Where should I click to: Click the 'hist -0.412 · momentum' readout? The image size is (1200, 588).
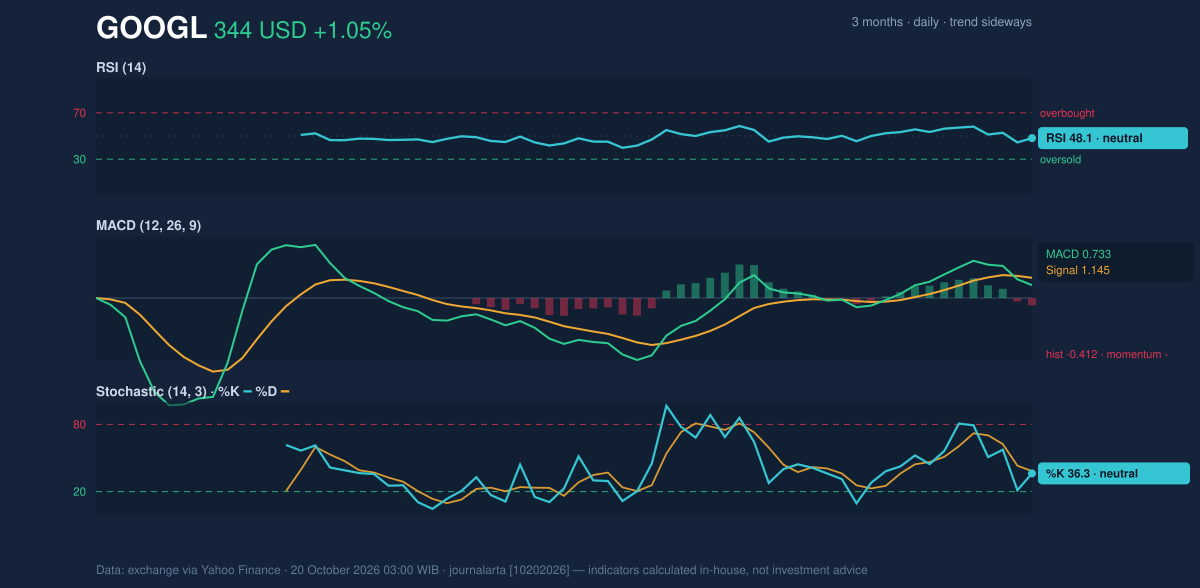1107,354
